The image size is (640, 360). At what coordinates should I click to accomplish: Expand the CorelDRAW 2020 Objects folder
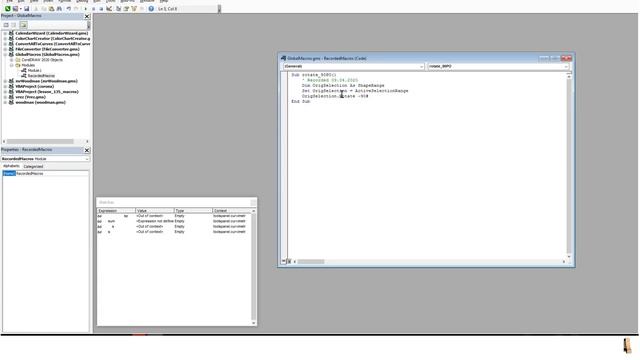coord(11,60)
